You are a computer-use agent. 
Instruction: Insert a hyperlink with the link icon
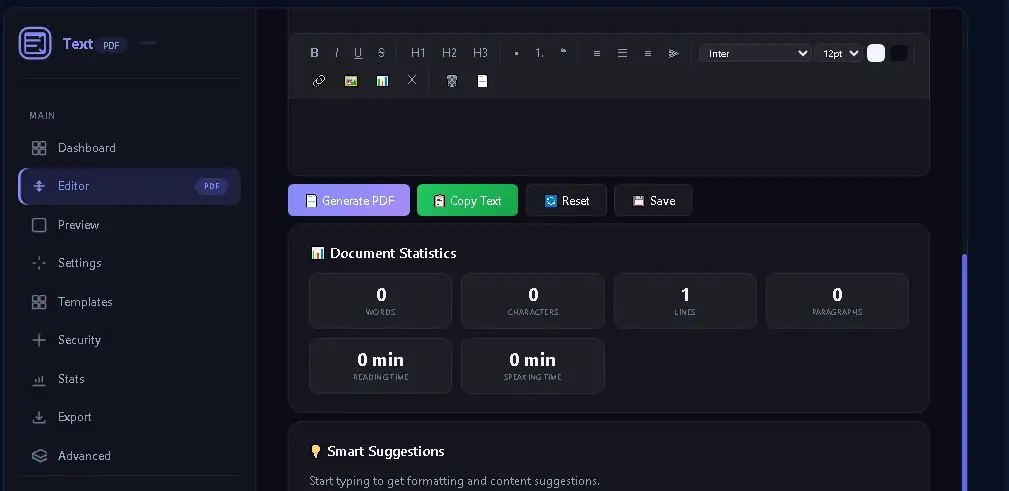click(x=319, y=80)
